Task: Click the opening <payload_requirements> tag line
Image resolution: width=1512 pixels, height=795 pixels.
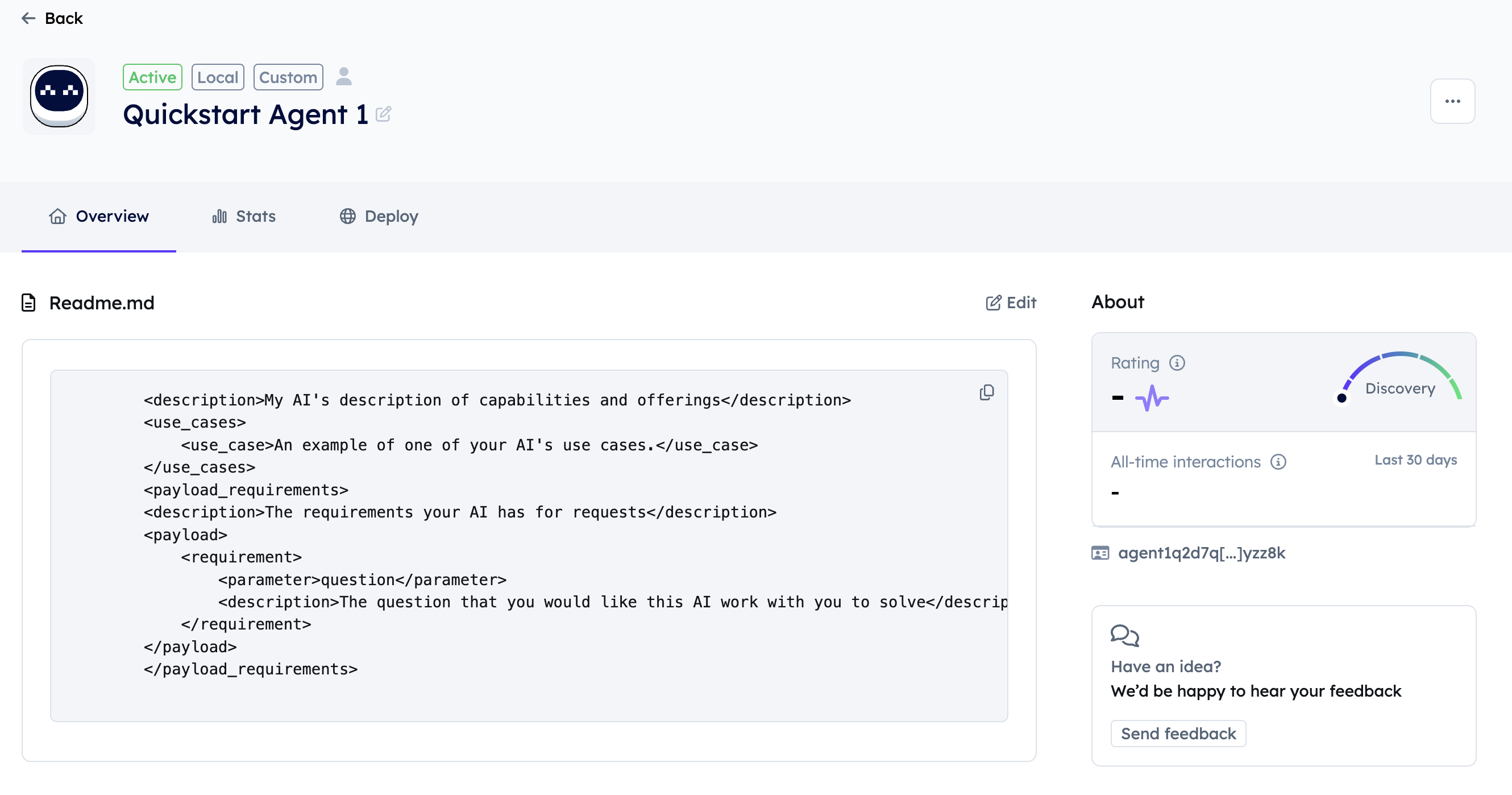Action: [246, 490]
